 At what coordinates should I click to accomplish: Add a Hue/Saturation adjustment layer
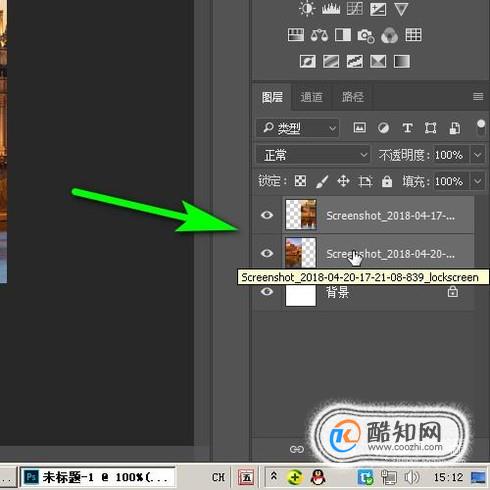(296, 35)
